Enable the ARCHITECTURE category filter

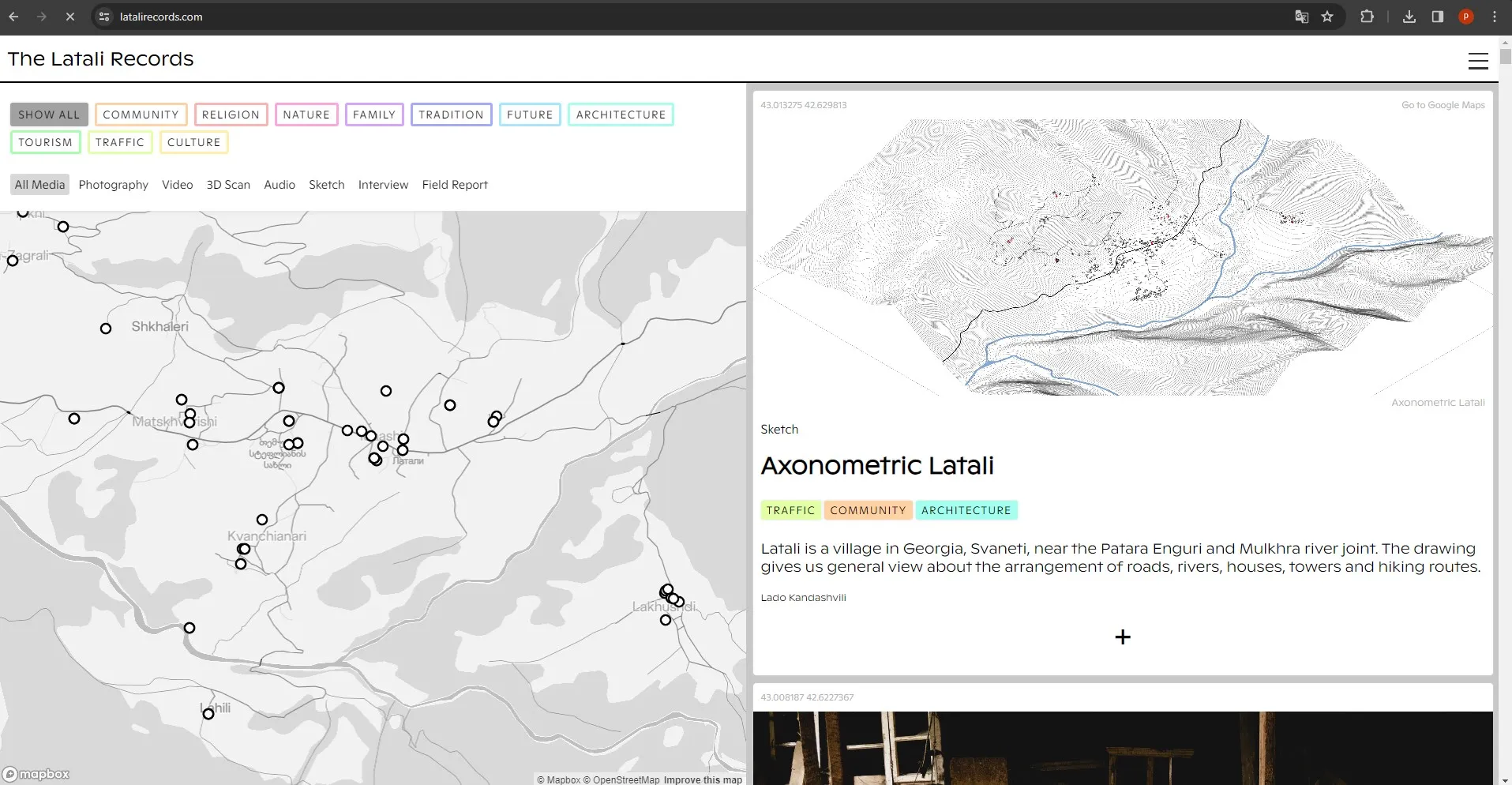point(621,115)
